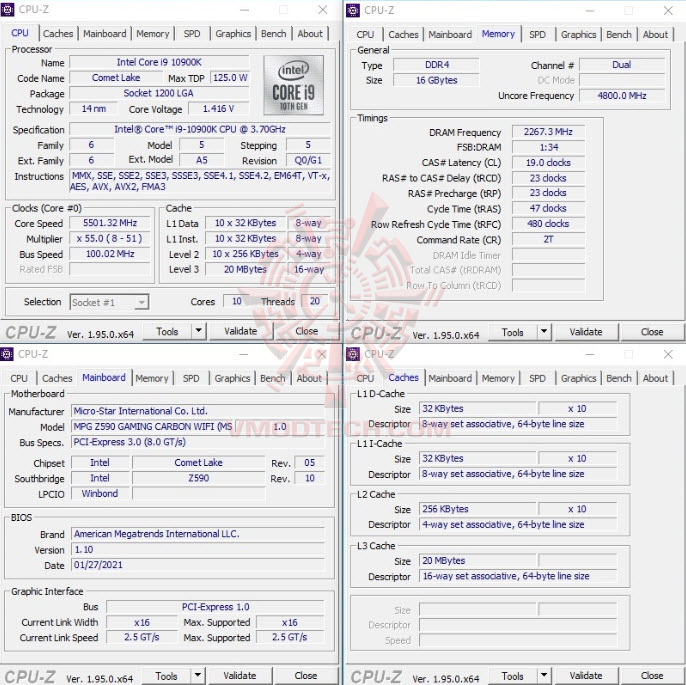This screenshot has width=686, height=685.
Task: Click Uncore Frequency value 4800.0 MHz
Action: pos(622,95)
